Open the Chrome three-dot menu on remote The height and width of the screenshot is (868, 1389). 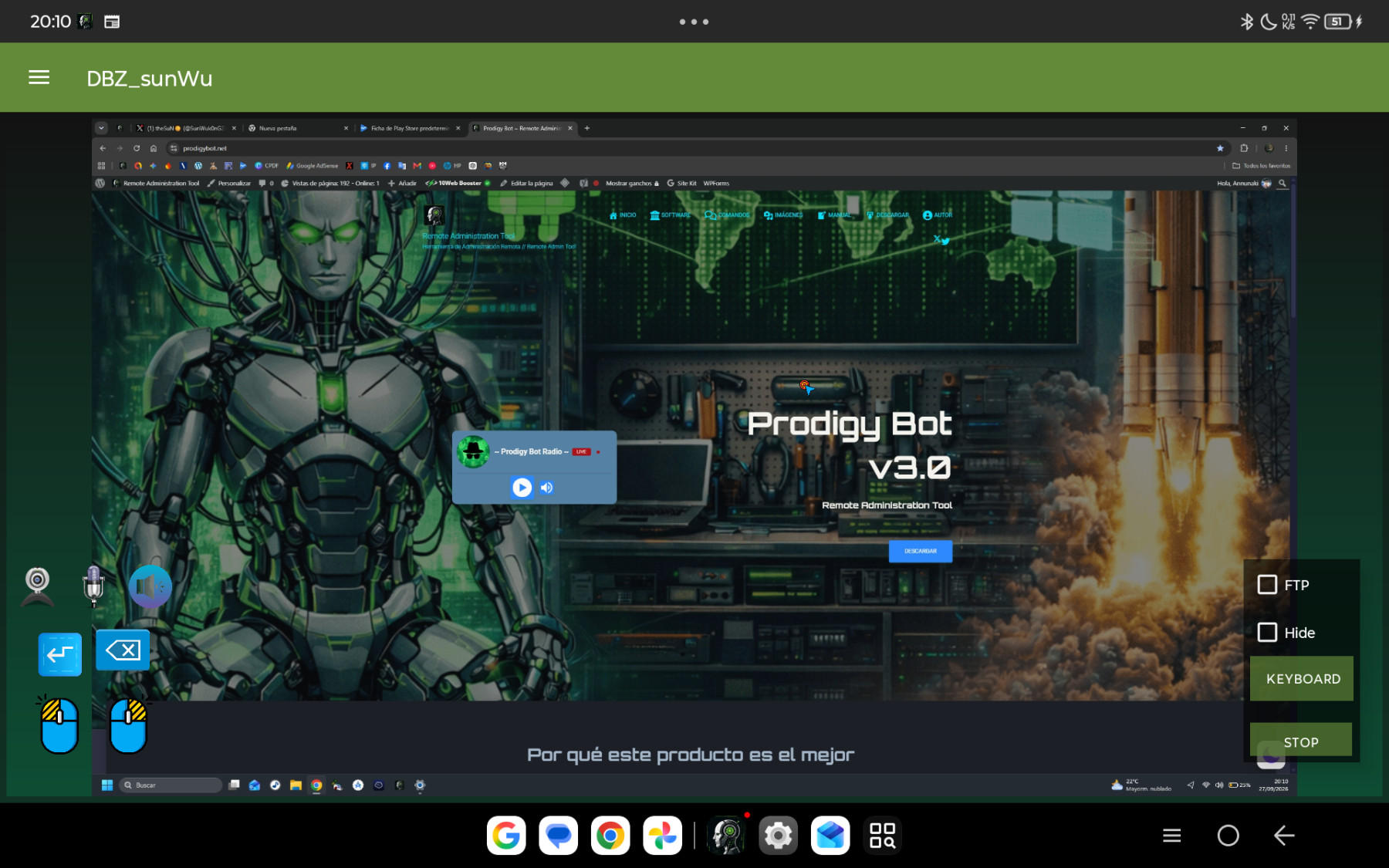coord(1286,148)
